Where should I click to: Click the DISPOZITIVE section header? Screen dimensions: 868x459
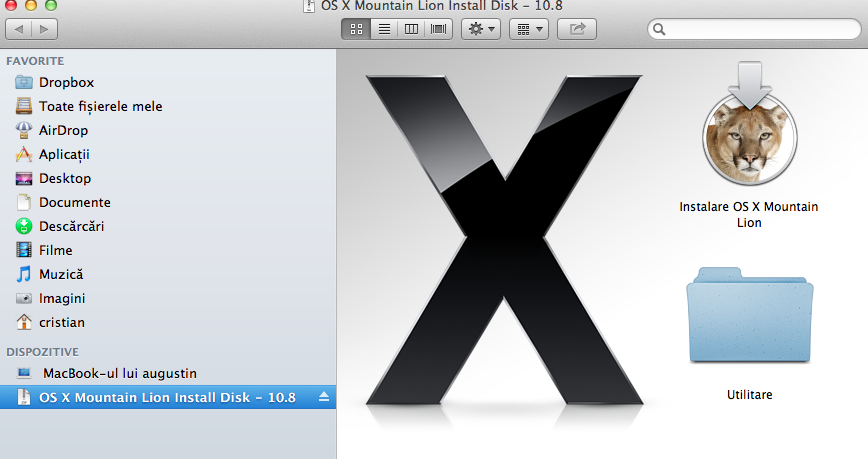[43, 352]
